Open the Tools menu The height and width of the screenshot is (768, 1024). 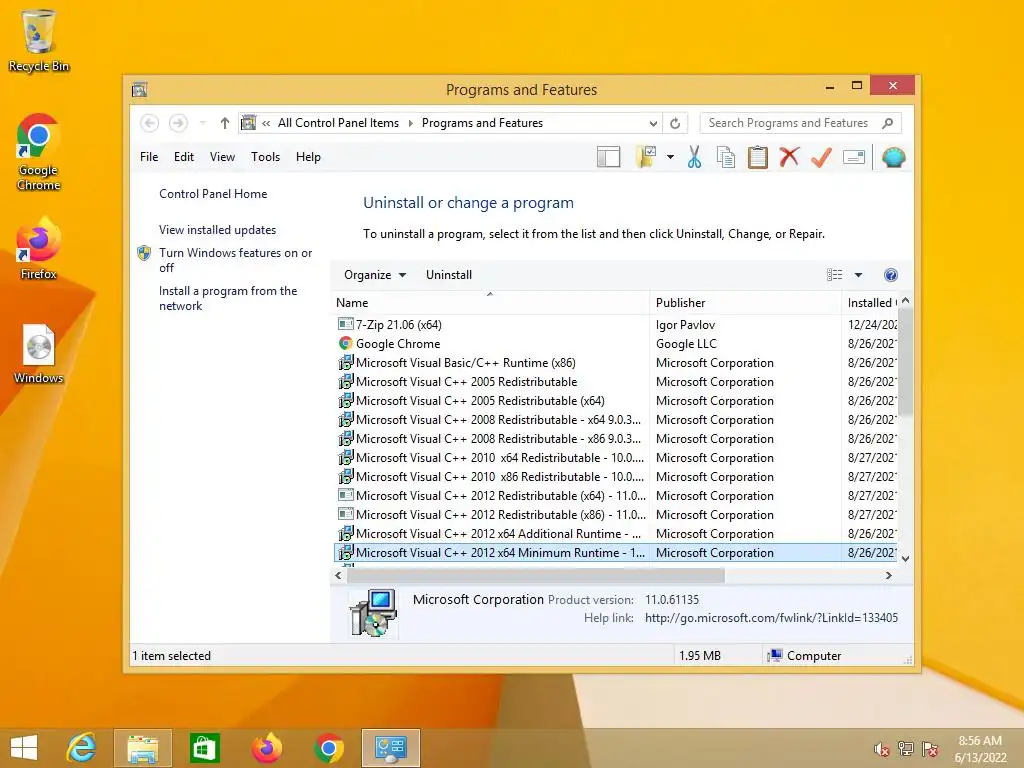point(265,157)
